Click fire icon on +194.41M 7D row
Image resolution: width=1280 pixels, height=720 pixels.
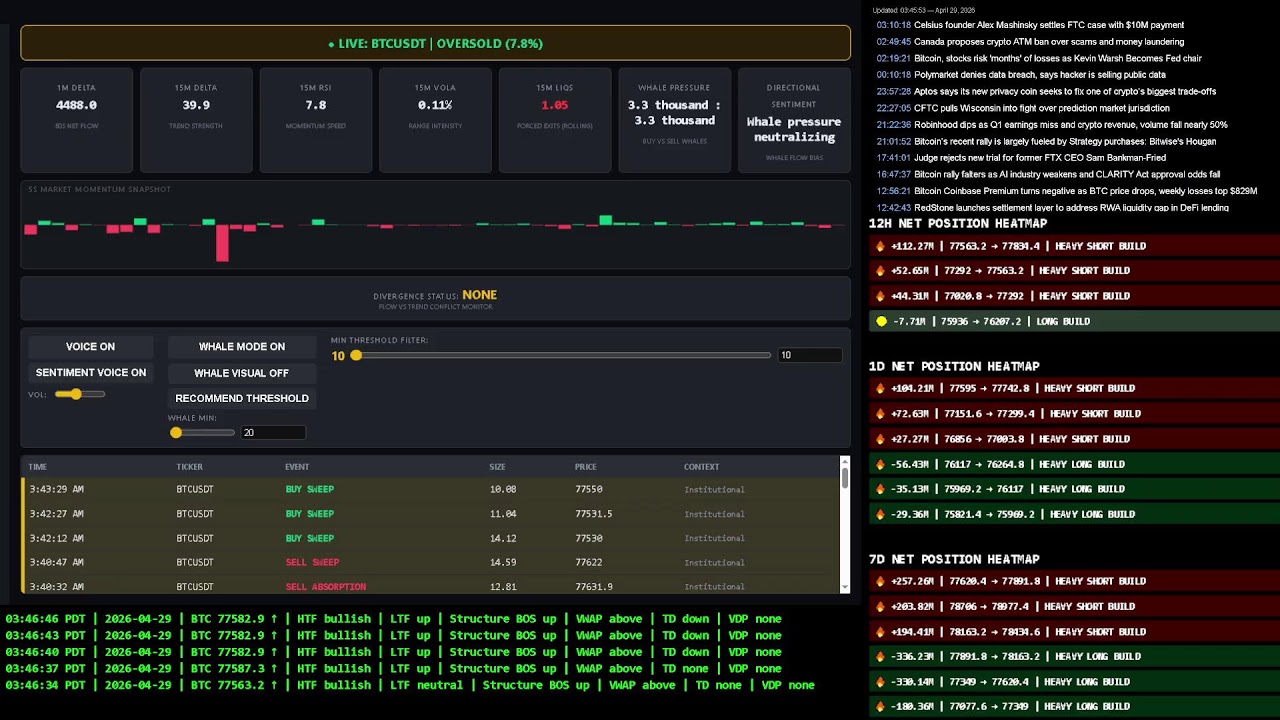point(881,632)
